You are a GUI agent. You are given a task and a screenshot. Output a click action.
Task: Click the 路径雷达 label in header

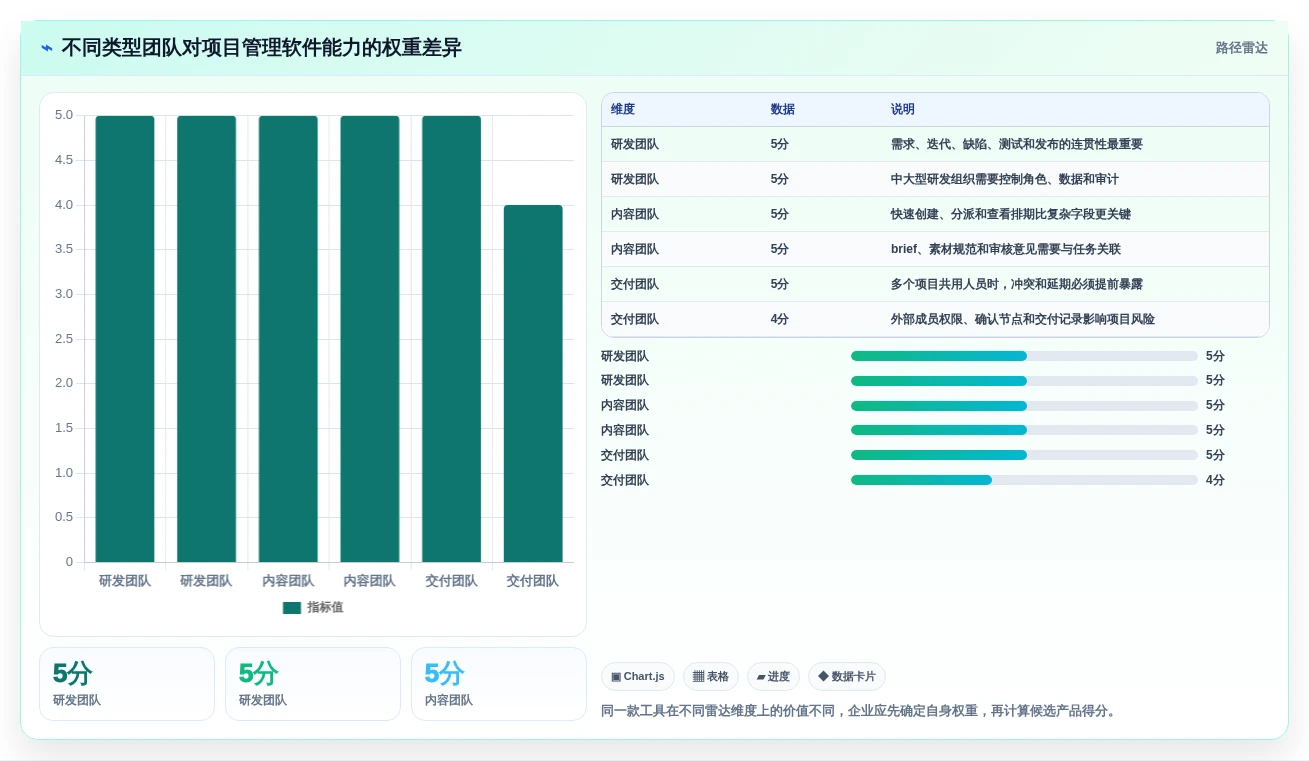(1242, 48)
